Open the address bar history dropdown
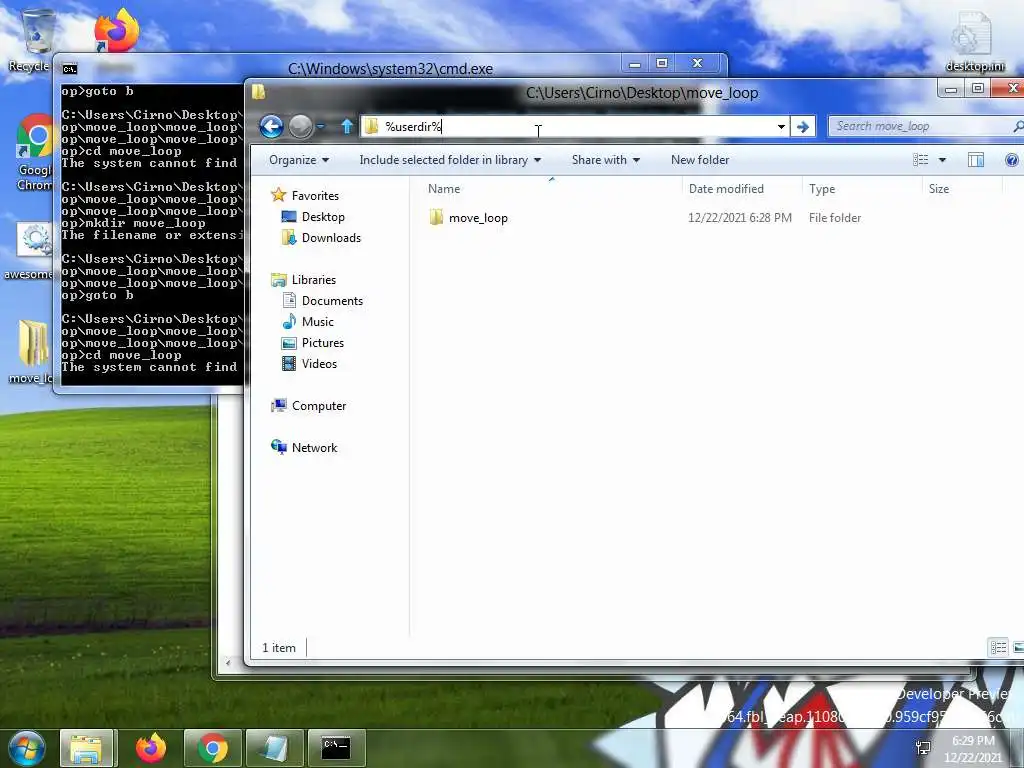1024x768 pixels. [x=781, y=127]
